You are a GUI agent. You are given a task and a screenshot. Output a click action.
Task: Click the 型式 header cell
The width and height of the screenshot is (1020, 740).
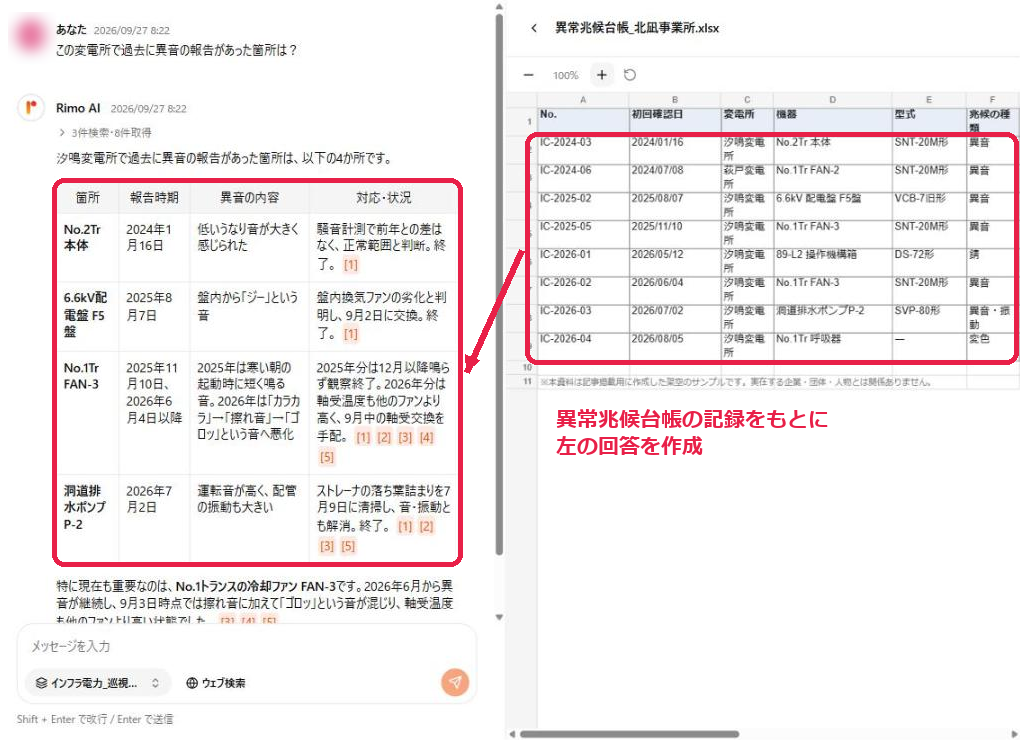(928, 120)
